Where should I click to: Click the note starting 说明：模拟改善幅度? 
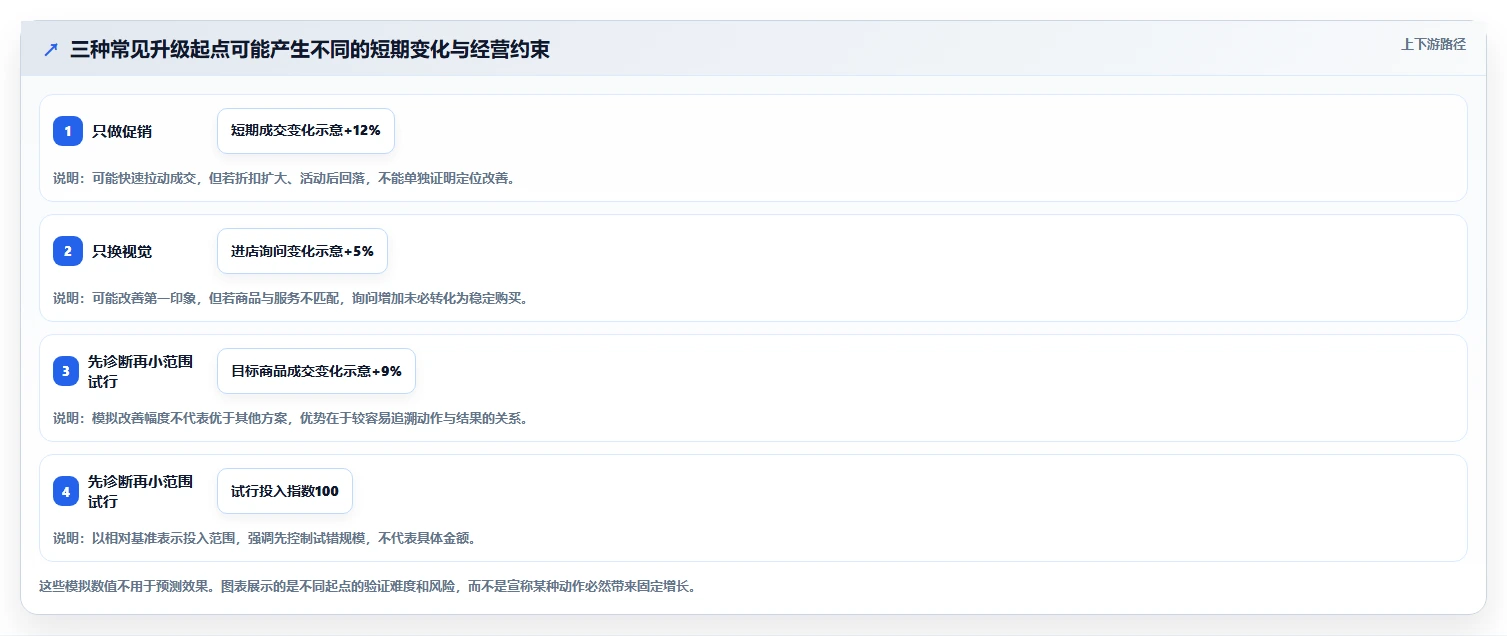pos(291,418)
